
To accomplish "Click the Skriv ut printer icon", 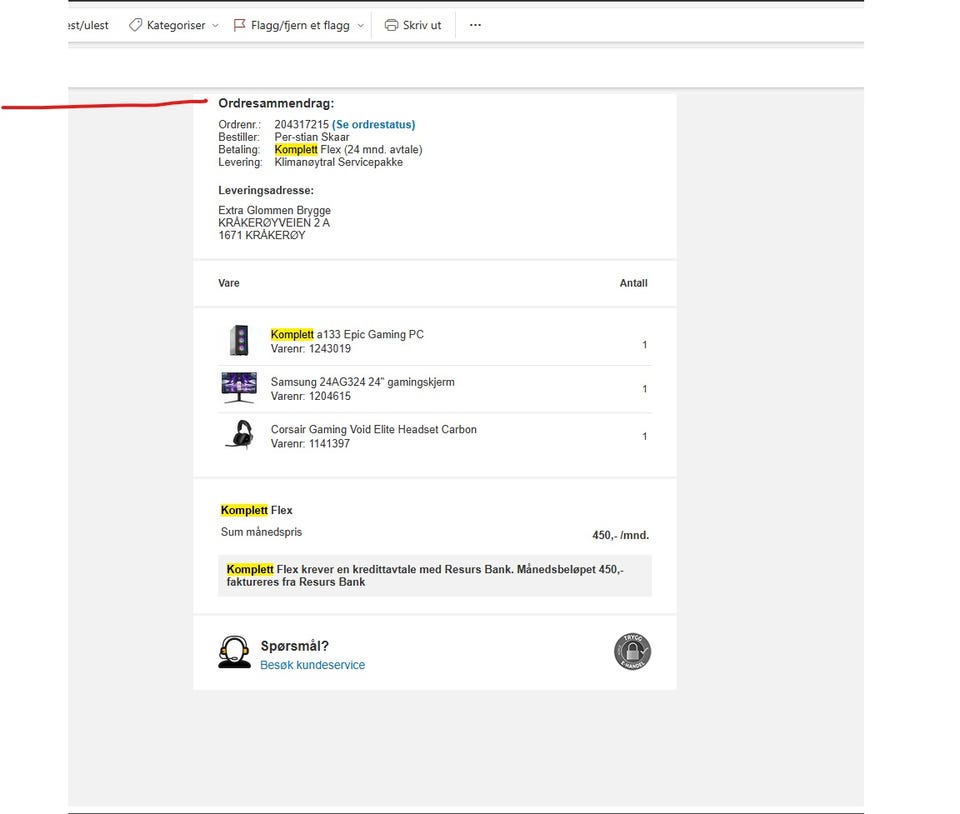I will tap(391, 25).
